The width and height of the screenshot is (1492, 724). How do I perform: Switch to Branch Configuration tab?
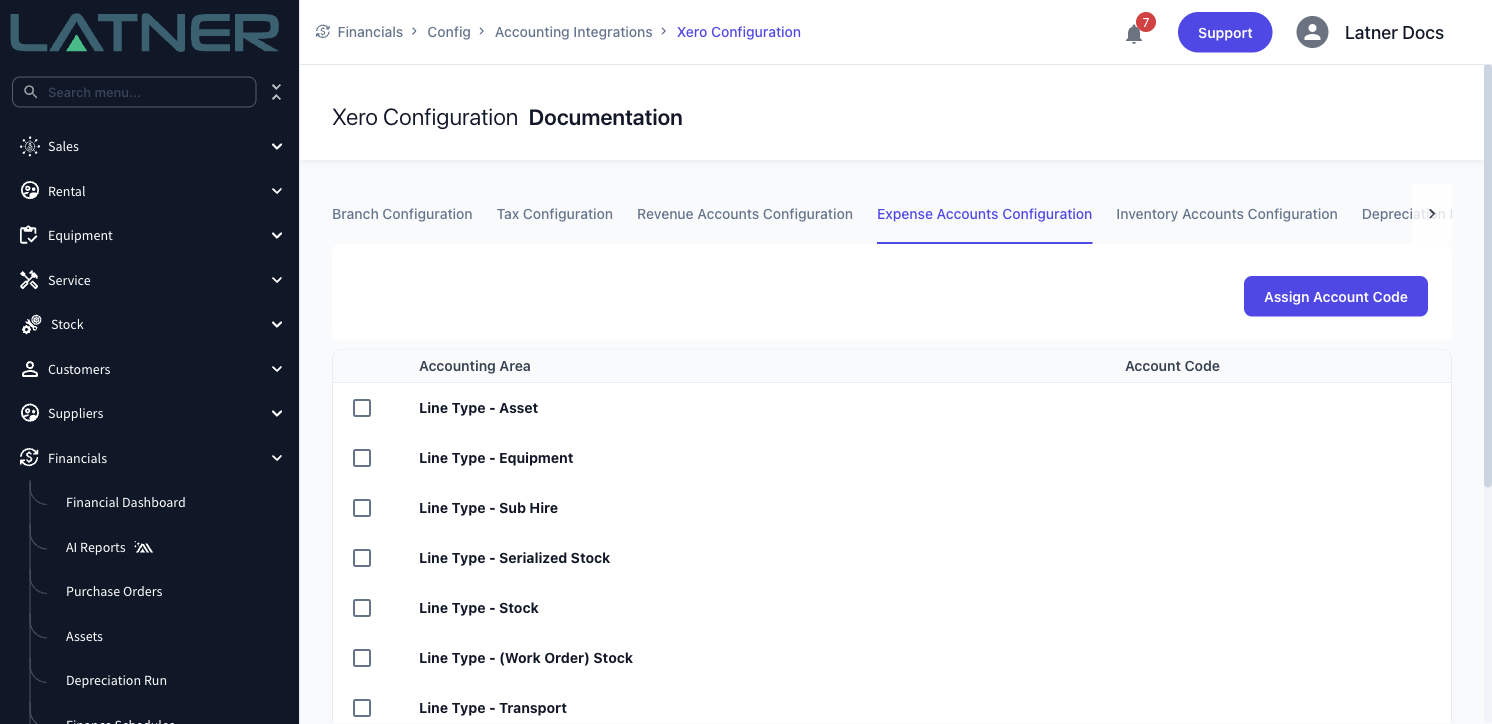coord(402,214)
